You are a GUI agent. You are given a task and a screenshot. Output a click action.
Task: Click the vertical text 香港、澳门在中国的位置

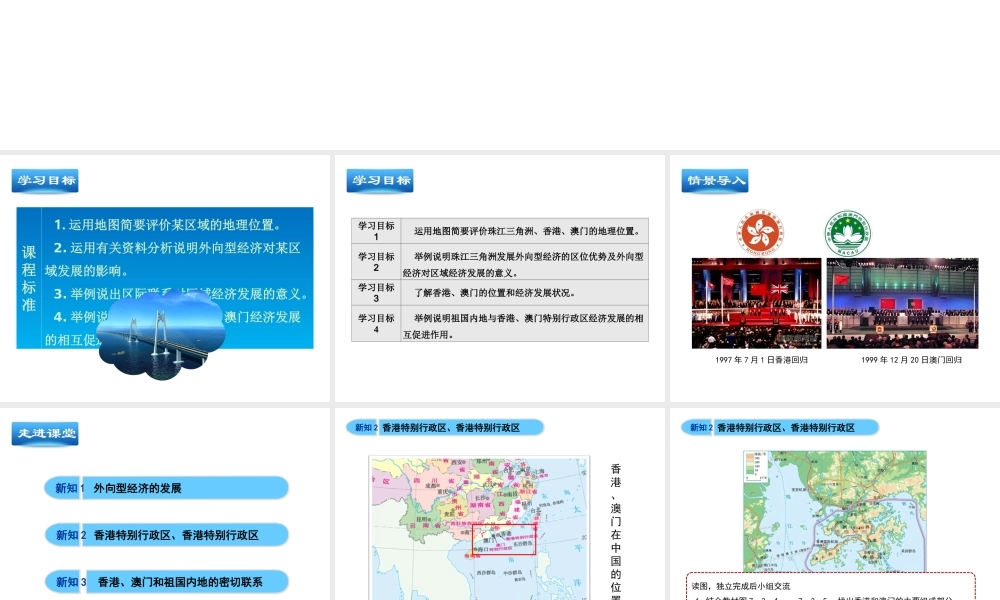(615, 532)
